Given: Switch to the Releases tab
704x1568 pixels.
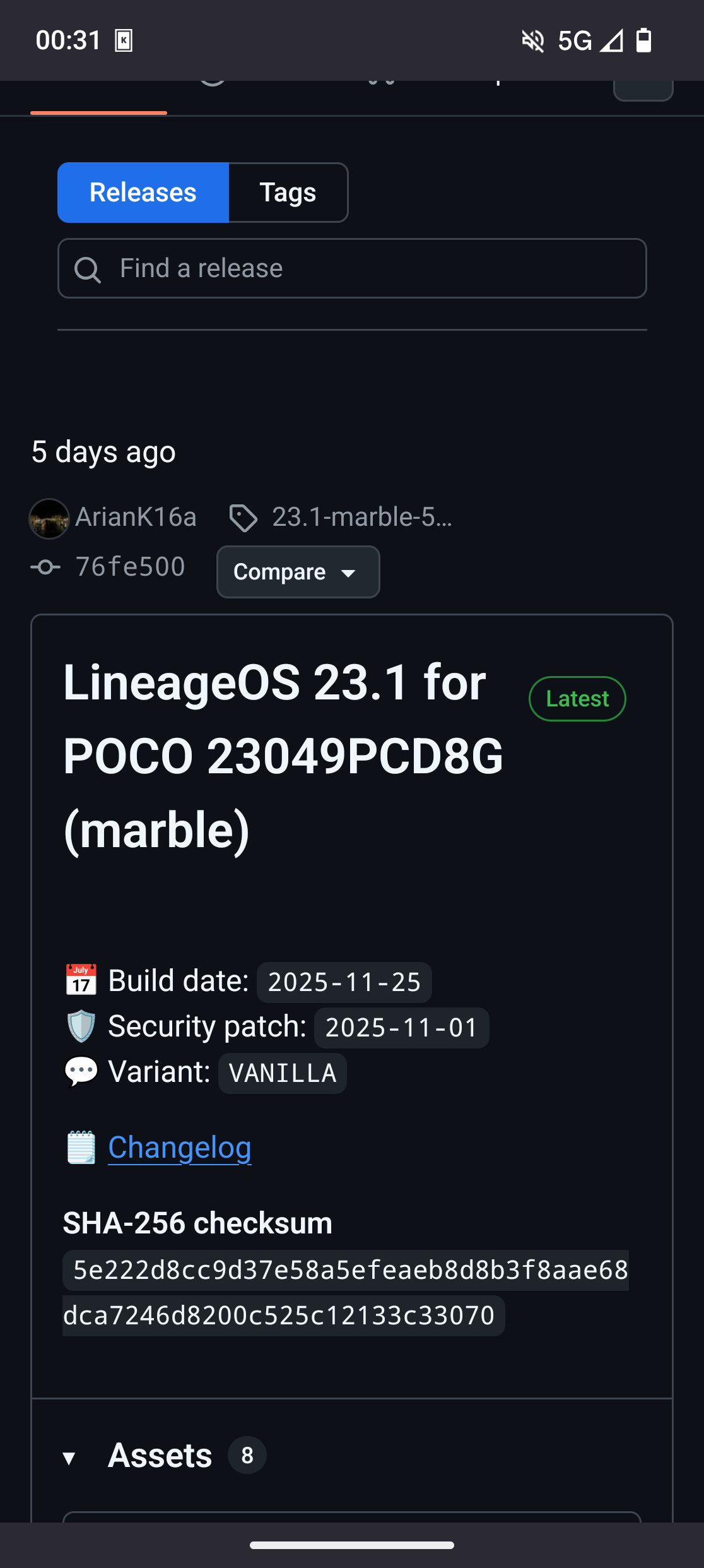Looking at the screenshot, I should [143, 193].
